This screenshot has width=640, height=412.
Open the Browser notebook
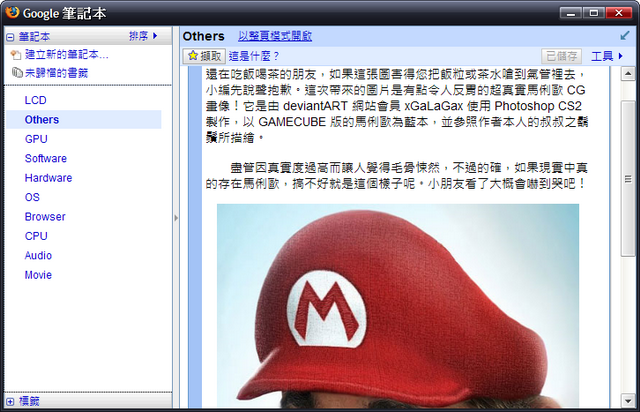[x=45, y=216]
